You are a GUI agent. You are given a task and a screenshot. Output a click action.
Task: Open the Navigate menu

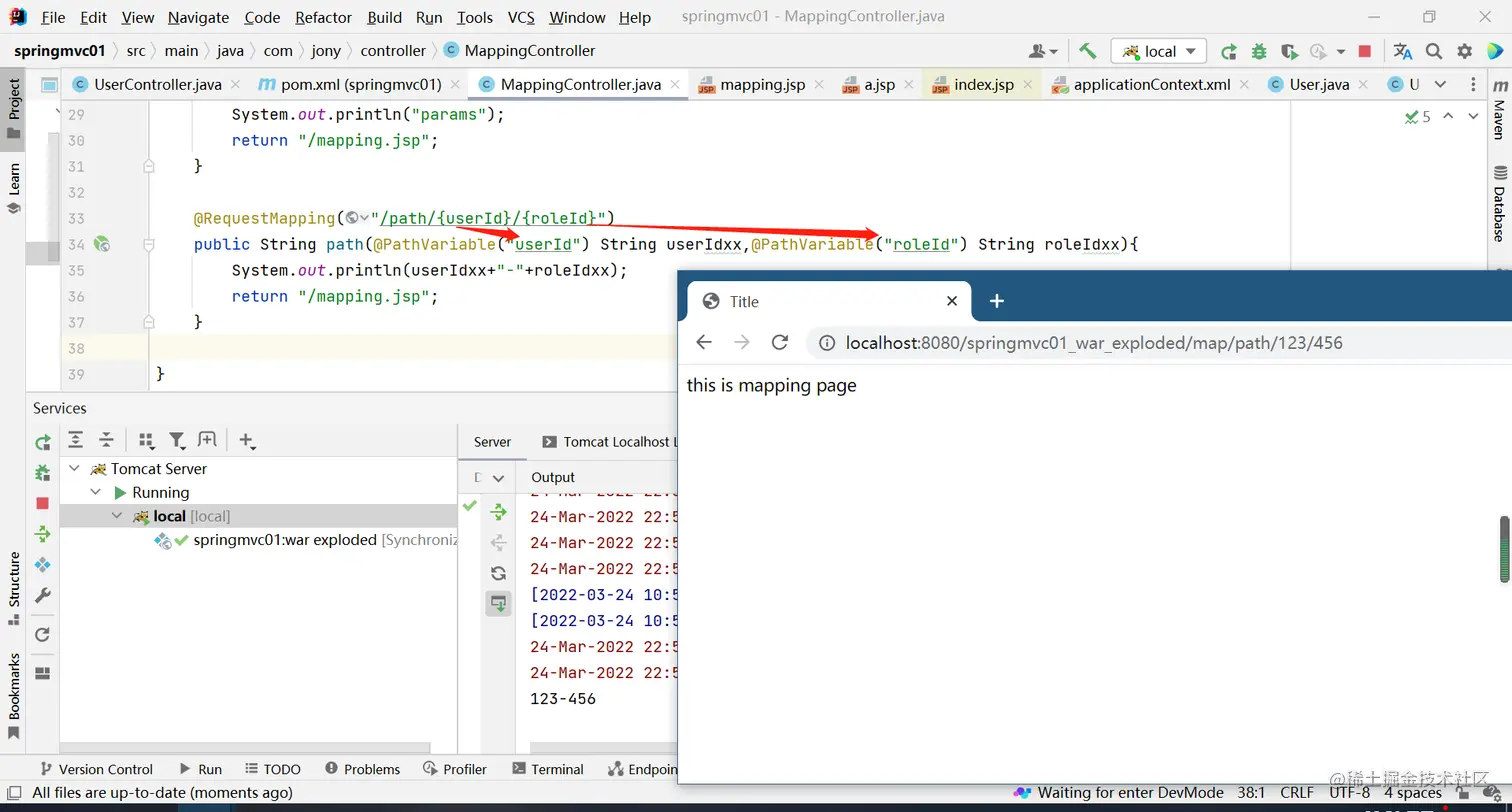point(198,17)
